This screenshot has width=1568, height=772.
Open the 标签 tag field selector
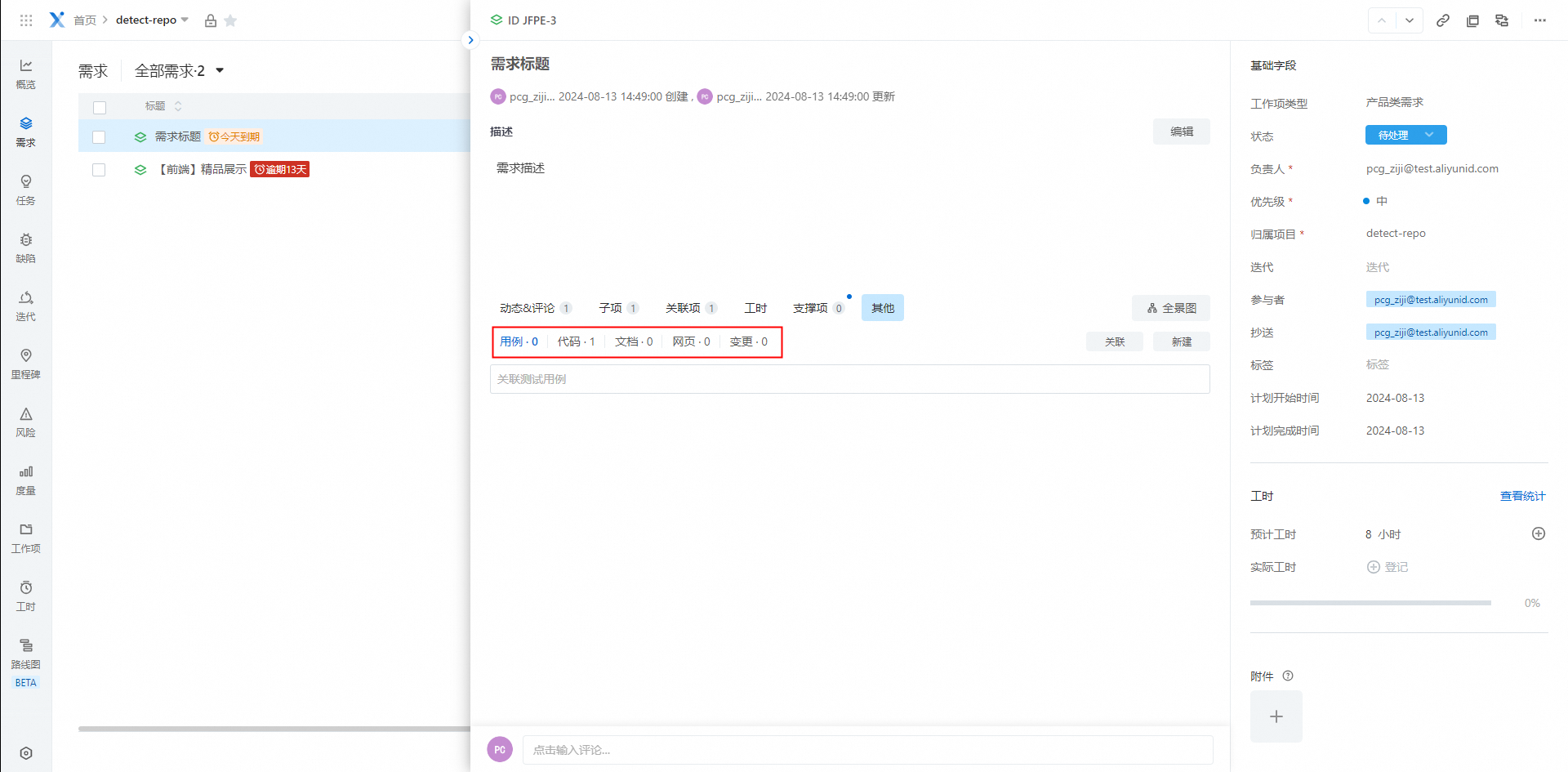[1378, 365]
